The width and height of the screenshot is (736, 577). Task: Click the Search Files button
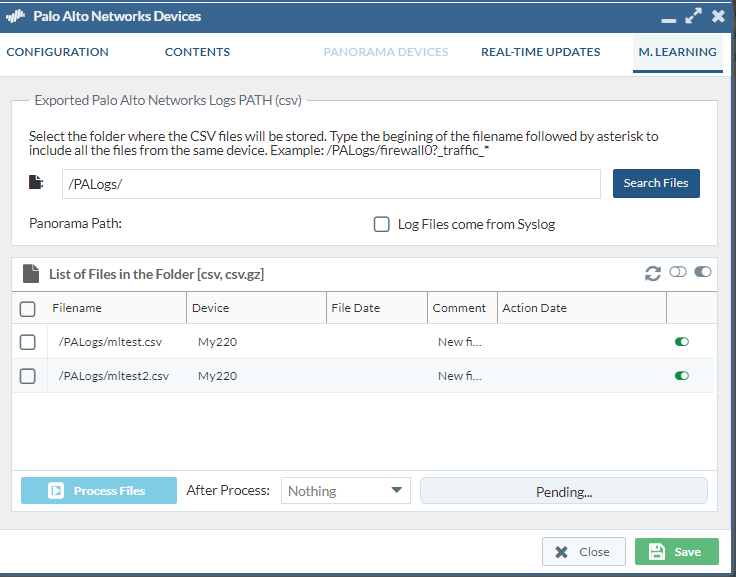(656, 183)
